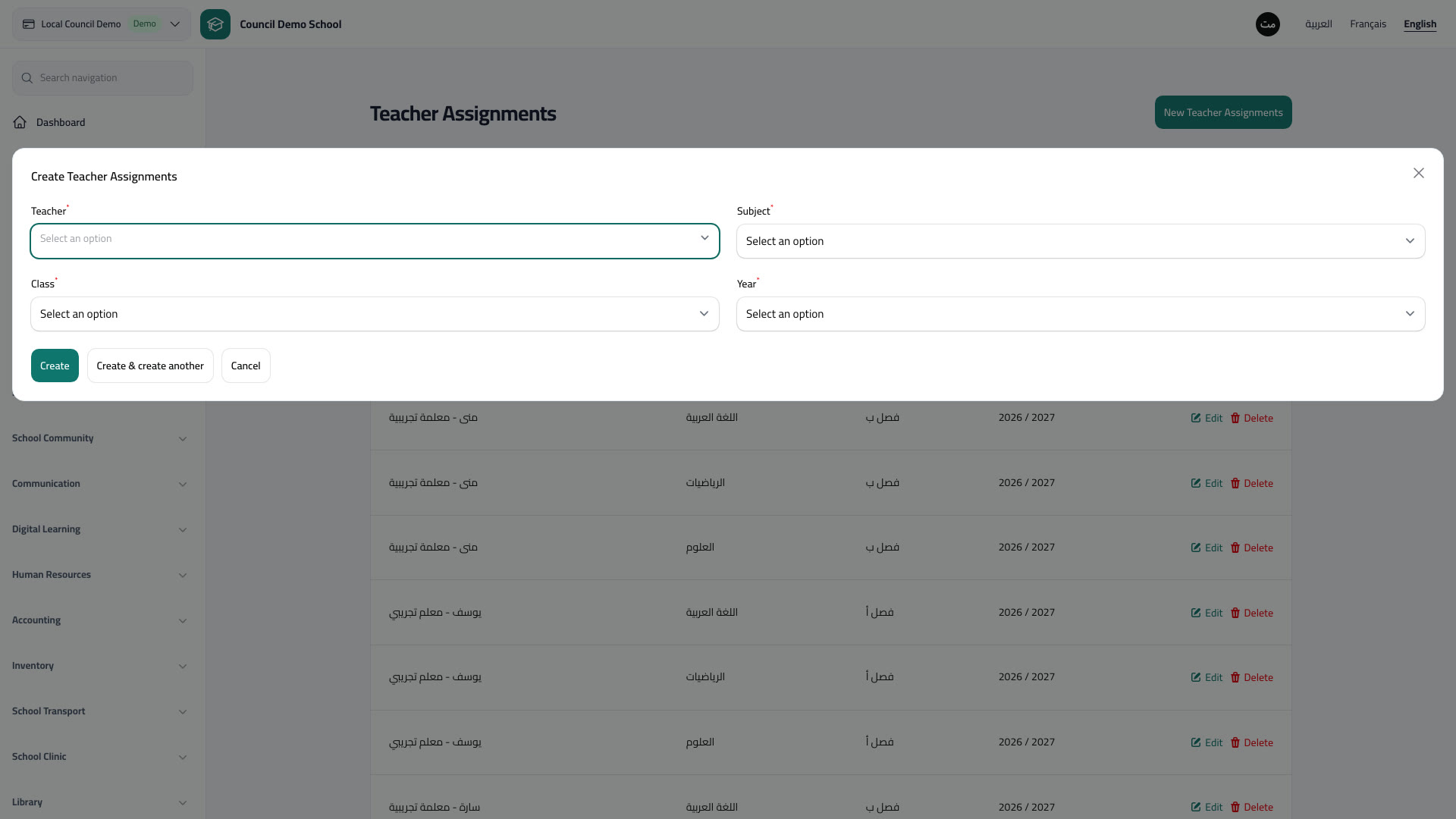Image resolution: width=1456 pixels, height=819 pixels.
Task: Delete icon for منى اللغة العربية row
Action: point(1235,418)
